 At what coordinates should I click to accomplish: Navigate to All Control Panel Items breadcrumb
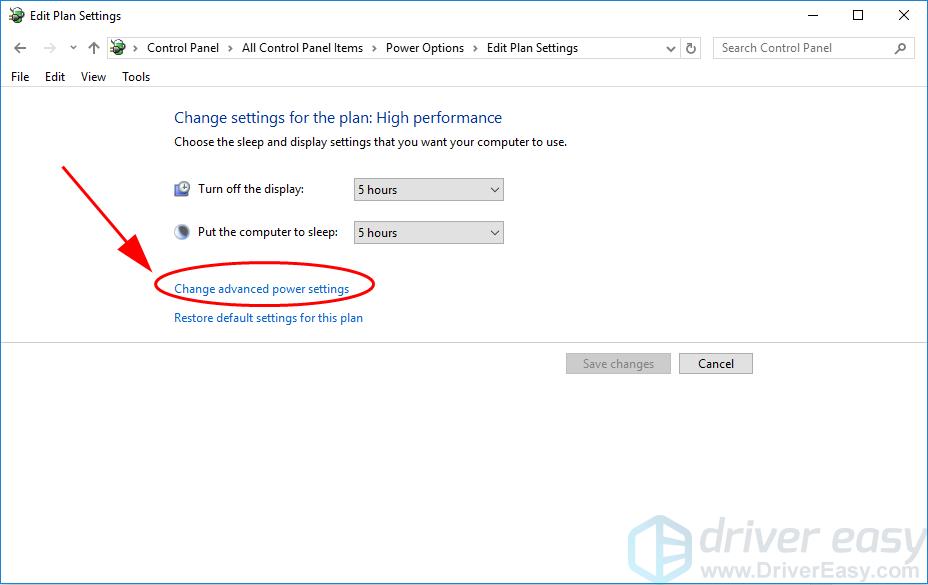pyautogui.click(x=302, y=48)
